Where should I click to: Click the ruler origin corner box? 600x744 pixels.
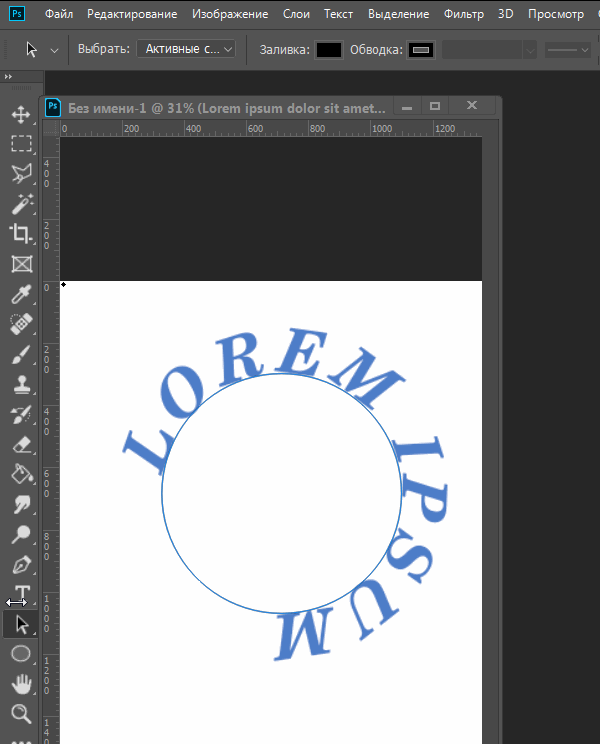point(51,128)
